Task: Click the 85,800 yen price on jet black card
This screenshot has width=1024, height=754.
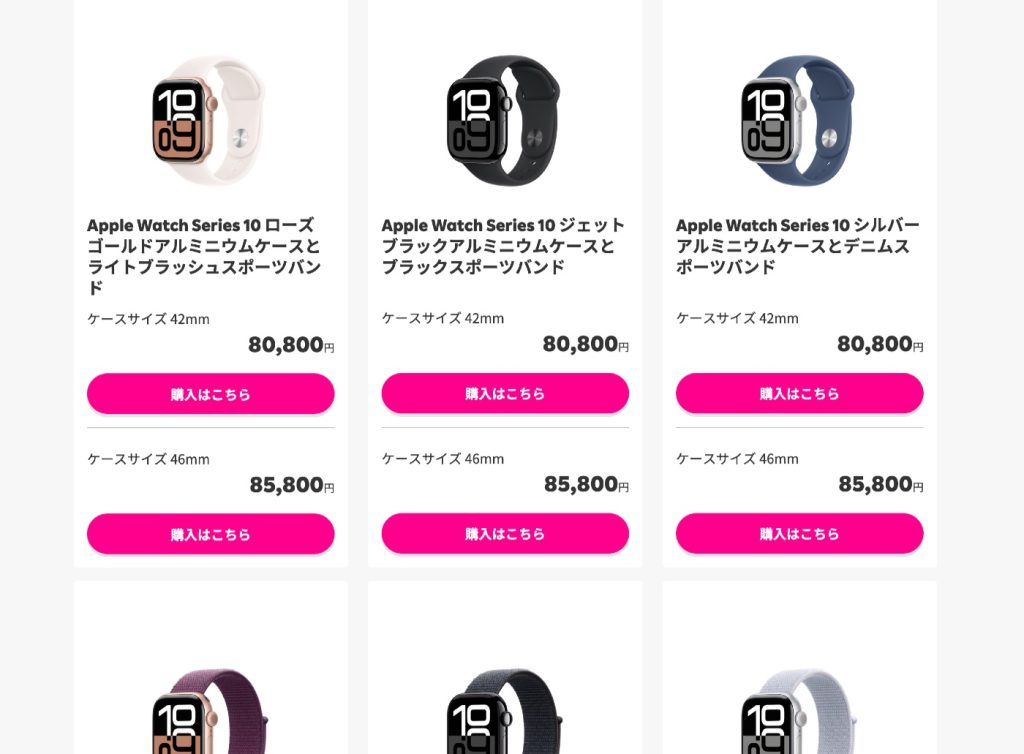Action: click(x=586, y=484)
